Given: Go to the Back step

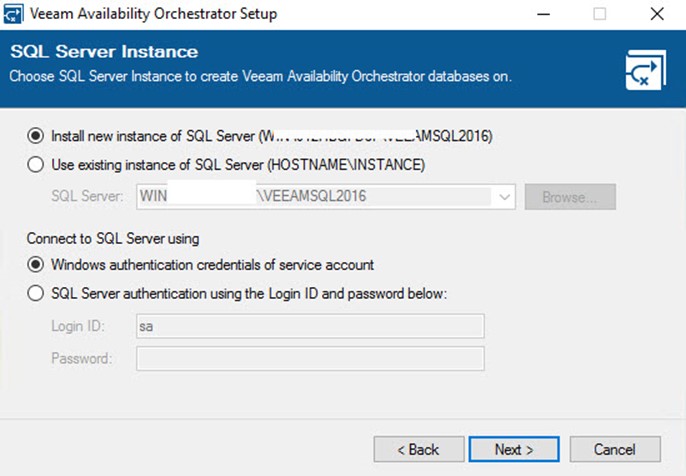Looking at the screenshot, I should coord(419,449).
